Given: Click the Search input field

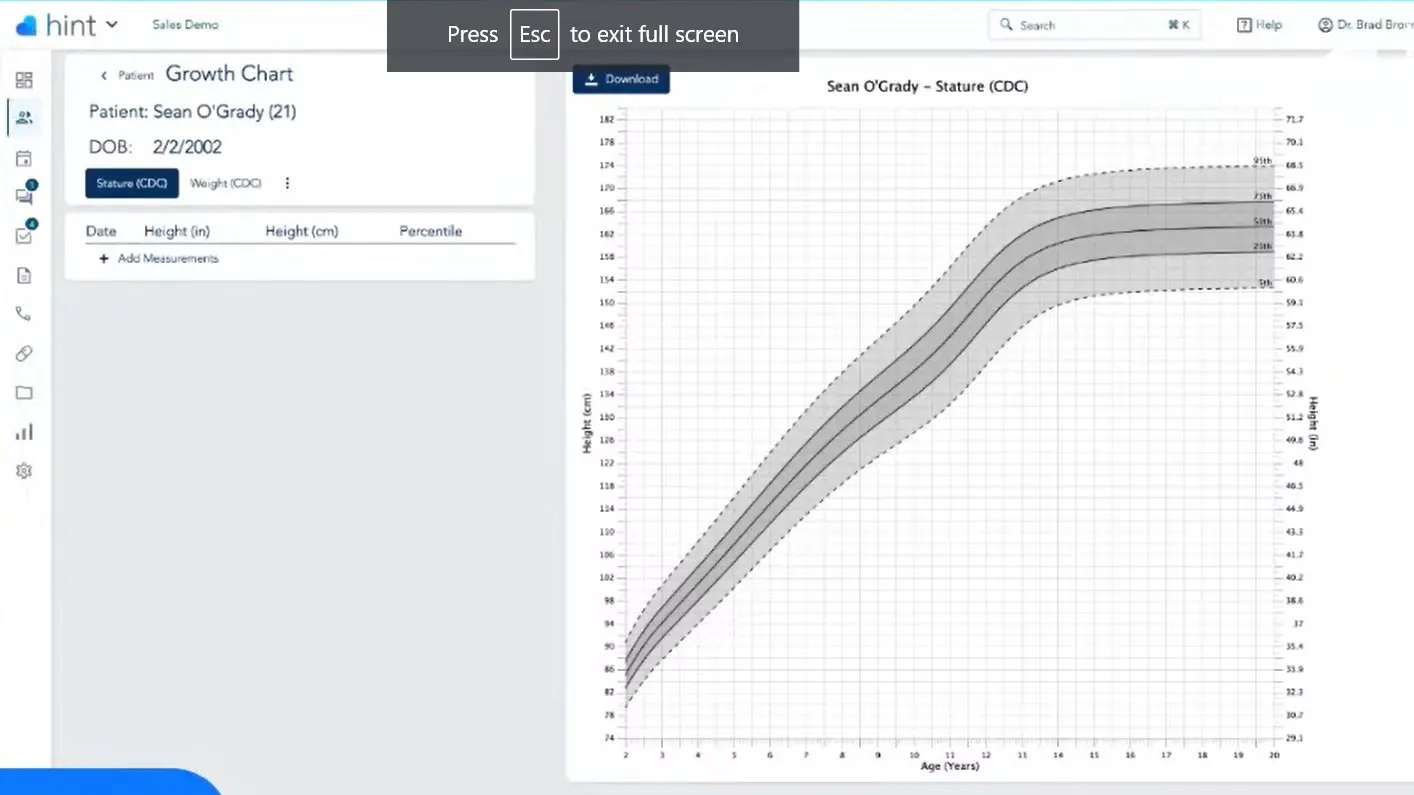Looking at the screenshot, I should pos(1090,25).
